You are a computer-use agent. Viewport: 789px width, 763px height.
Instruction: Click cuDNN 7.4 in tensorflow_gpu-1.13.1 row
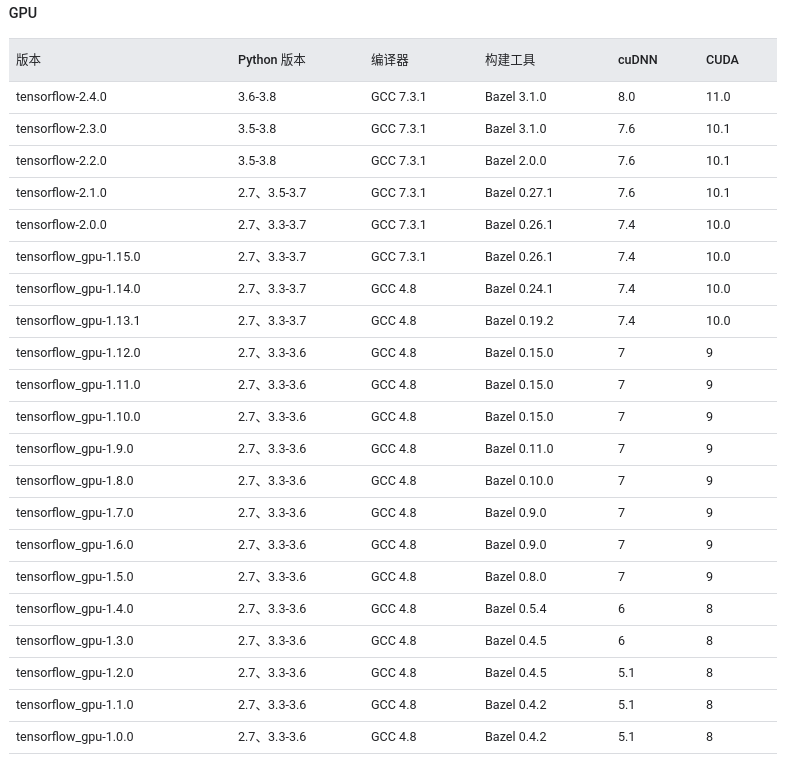[626, 321]
